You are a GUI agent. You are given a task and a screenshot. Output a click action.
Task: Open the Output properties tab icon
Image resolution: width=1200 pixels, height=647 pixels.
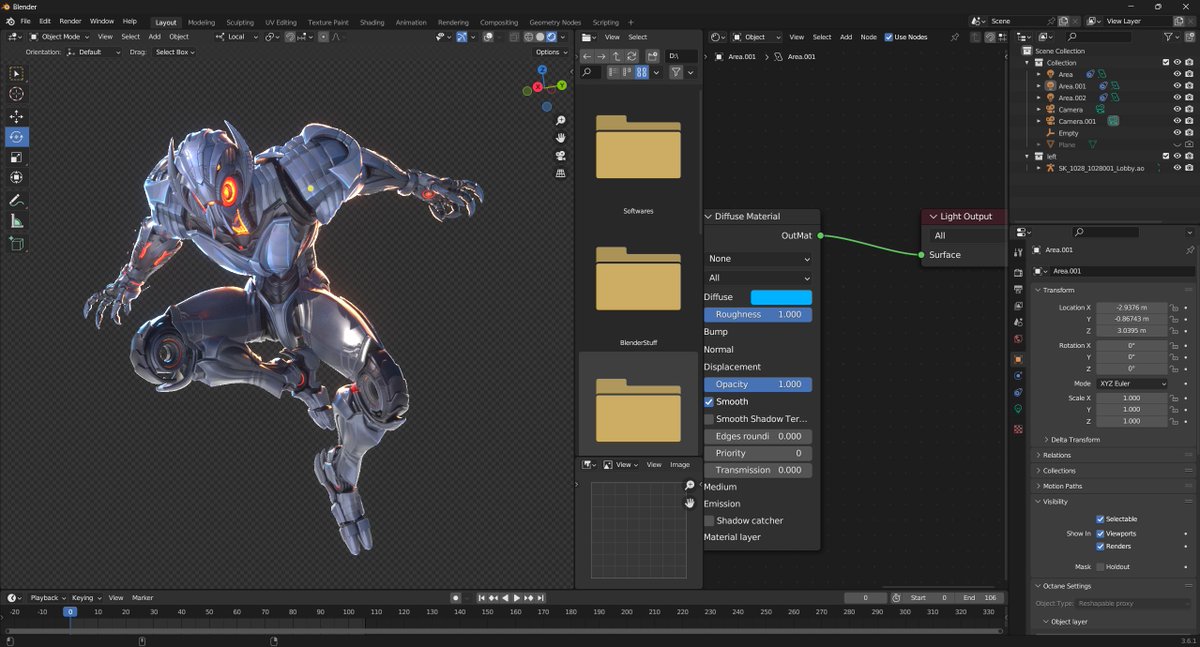point(1018,288)
